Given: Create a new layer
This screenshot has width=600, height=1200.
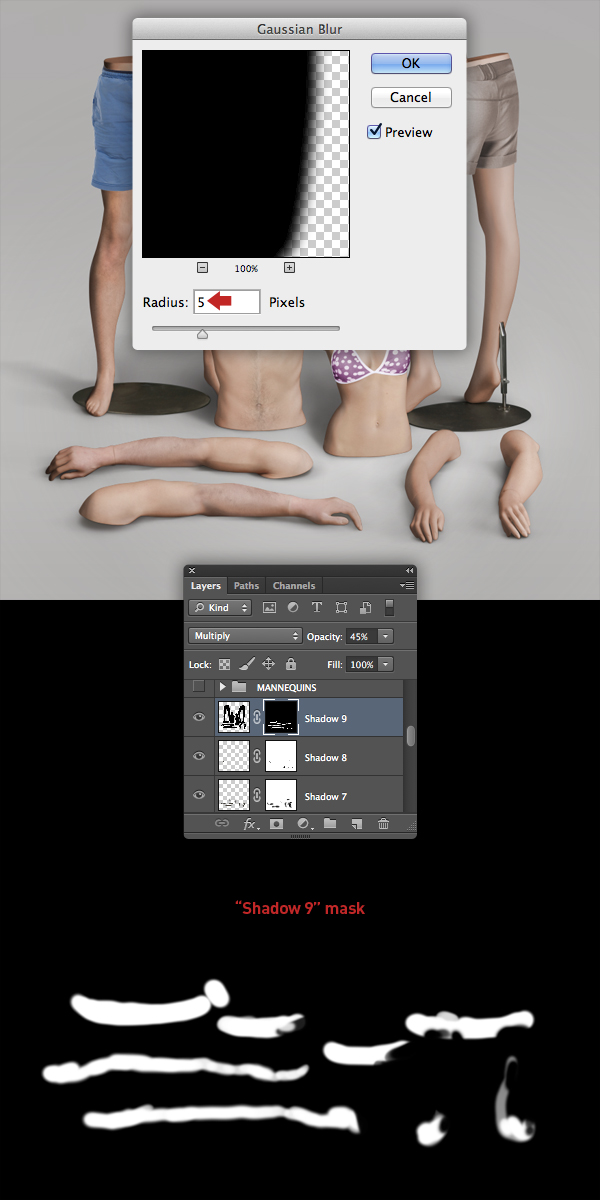Looking at the screenshot, I should click(356, 824).
